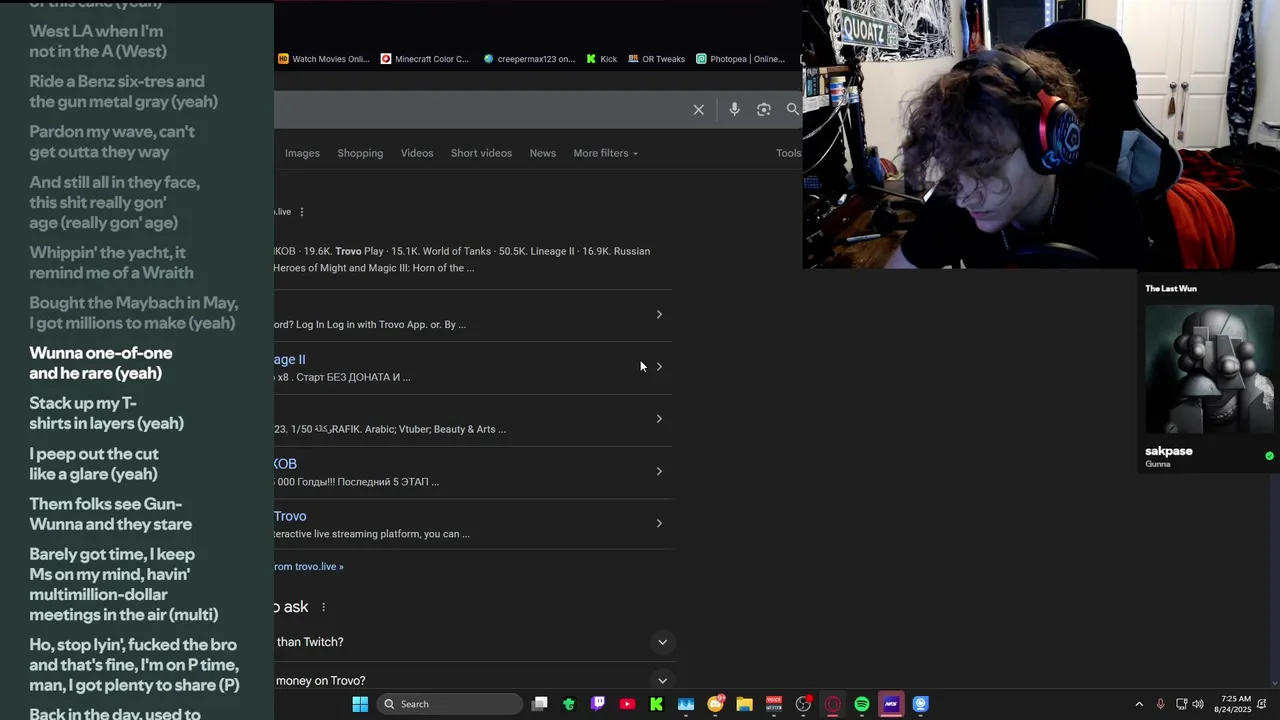This screenshot has height=720, width=1280.
Task: Open Task View on the taskbar
Action: tap(540, 704)
